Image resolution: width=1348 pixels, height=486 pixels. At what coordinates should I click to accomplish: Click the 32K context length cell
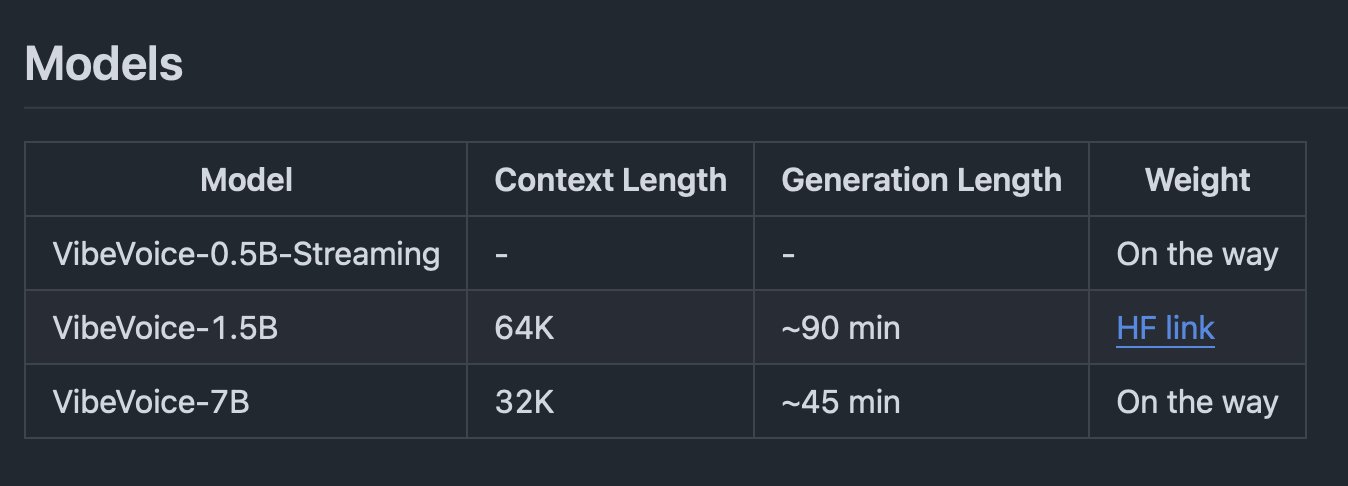point(610,402)
